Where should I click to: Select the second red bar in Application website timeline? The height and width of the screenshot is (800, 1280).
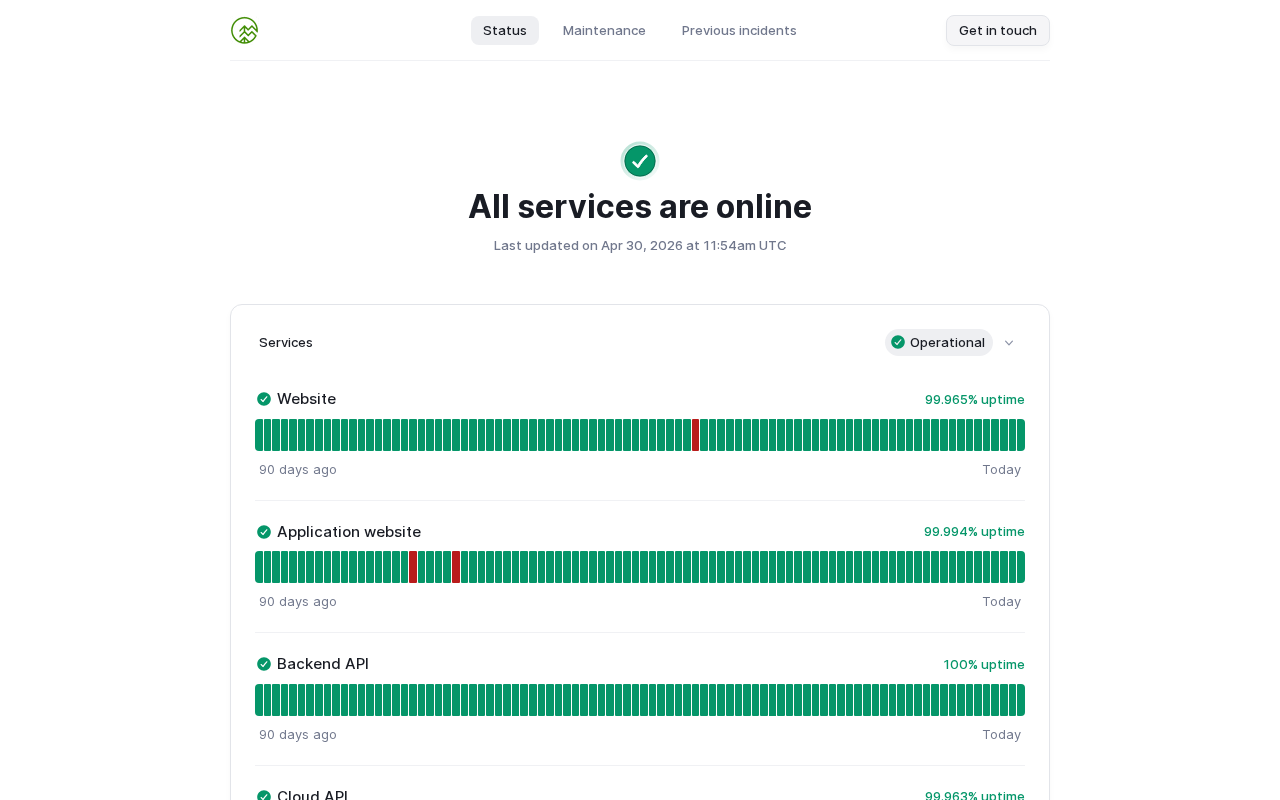pyautogui.click(x=456, y=567)
